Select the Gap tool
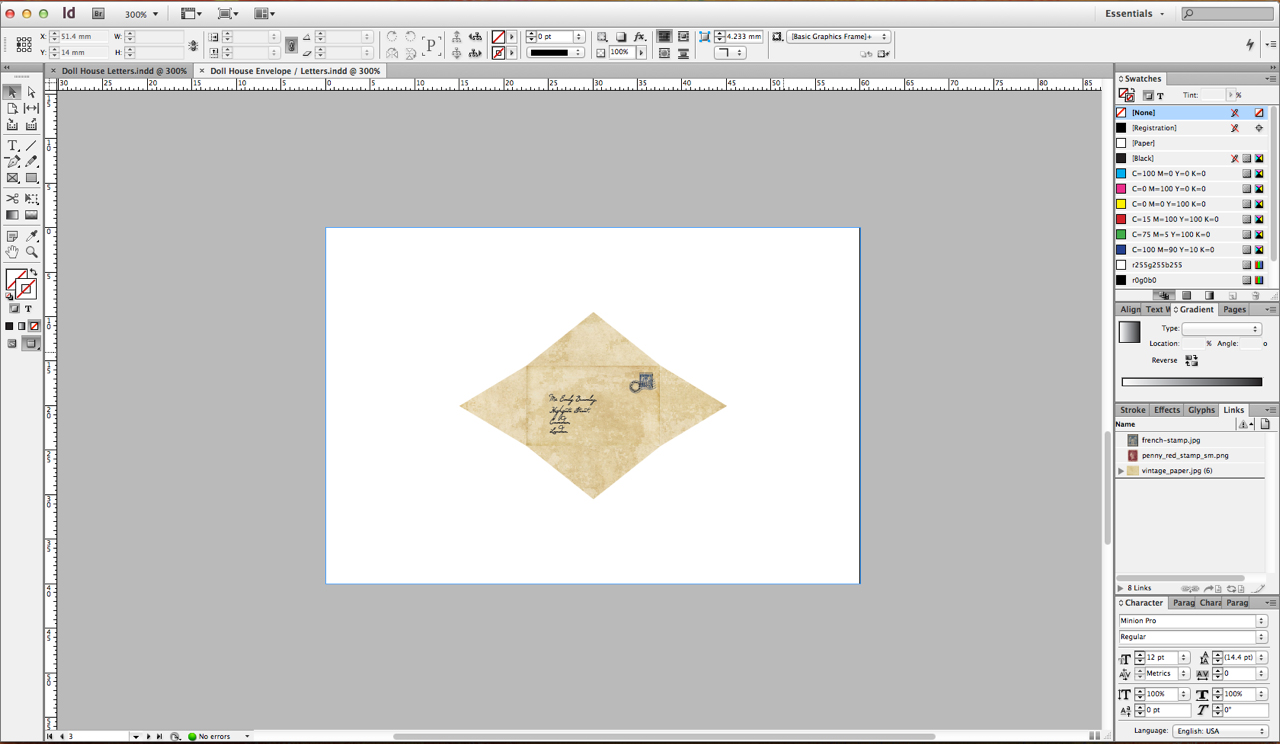The image size is (1280, 744). tap(31, 108)
